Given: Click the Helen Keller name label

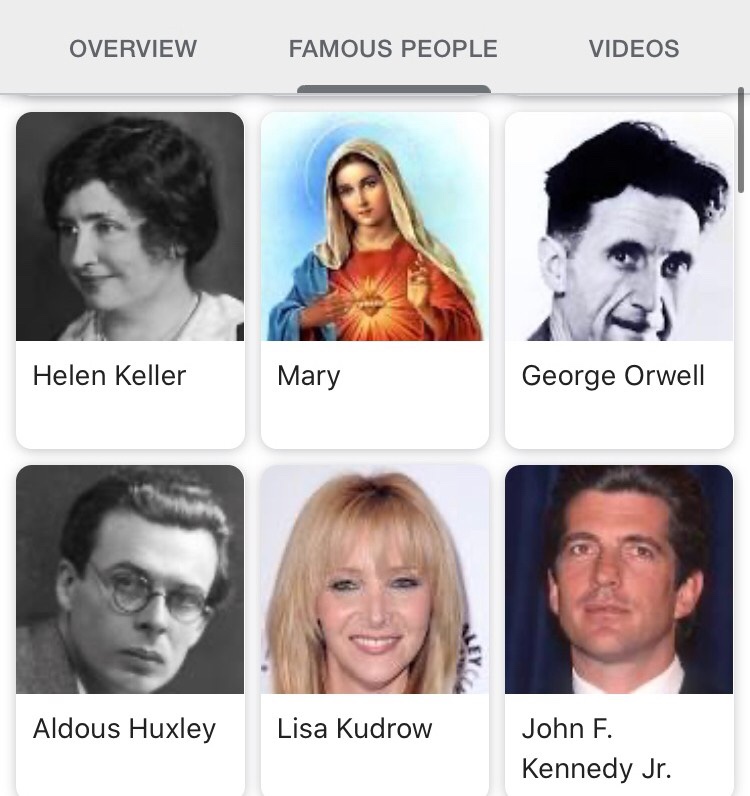Looking at the screenshot, I should coord(109,376).
